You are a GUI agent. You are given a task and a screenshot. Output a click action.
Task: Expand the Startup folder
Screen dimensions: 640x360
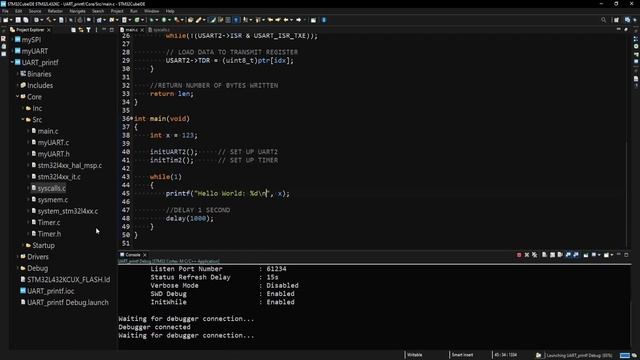(x=23, y=245)
